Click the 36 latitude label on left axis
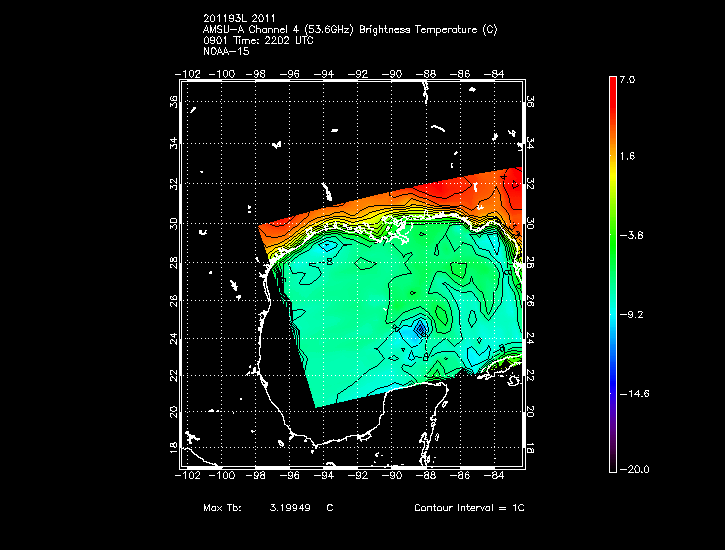The height and width of the screenshot is (550, 725). [x=173, y=102]
